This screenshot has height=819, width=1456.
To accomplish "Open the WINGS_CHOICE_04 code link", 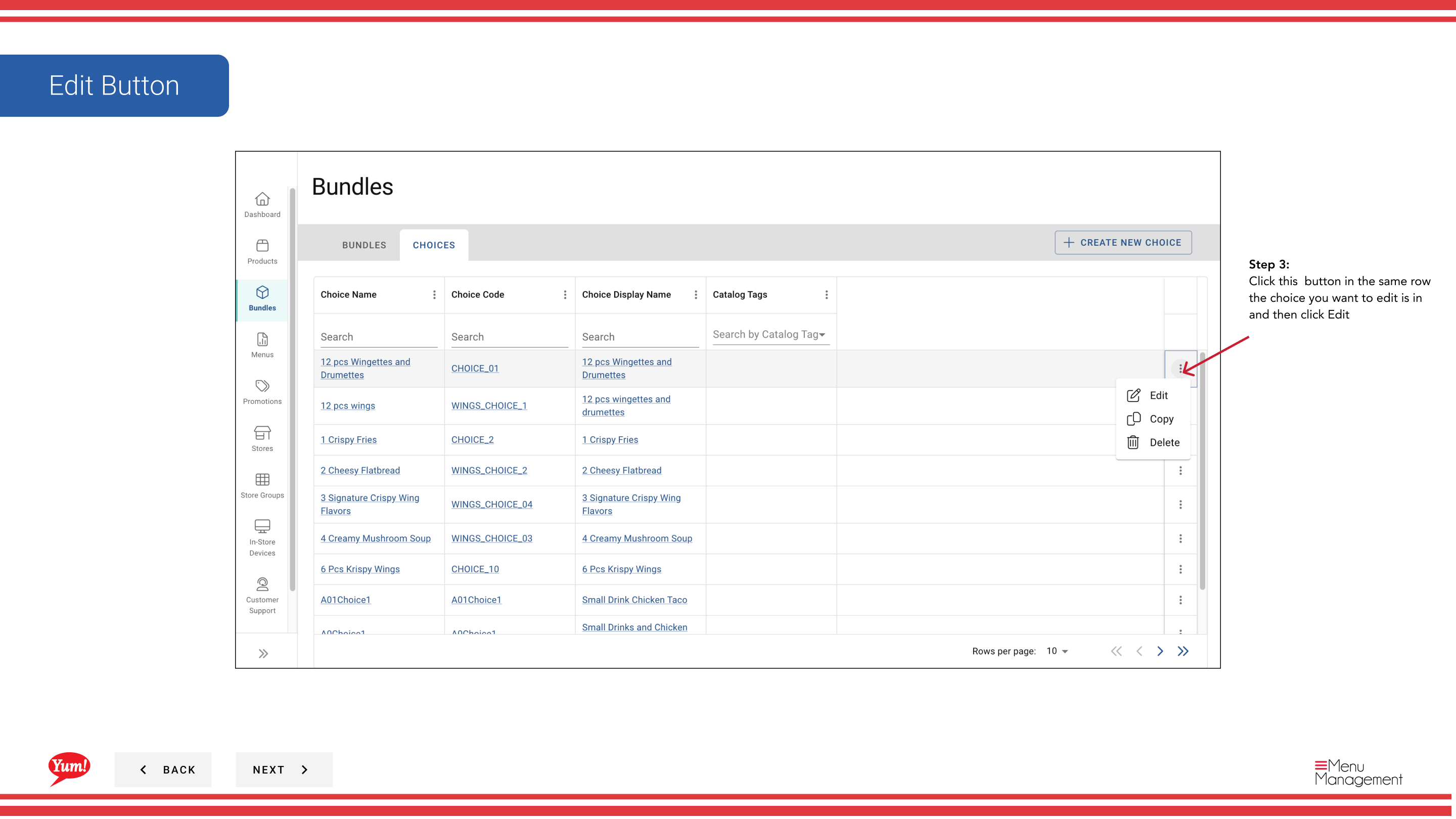I will pos(492,504).
